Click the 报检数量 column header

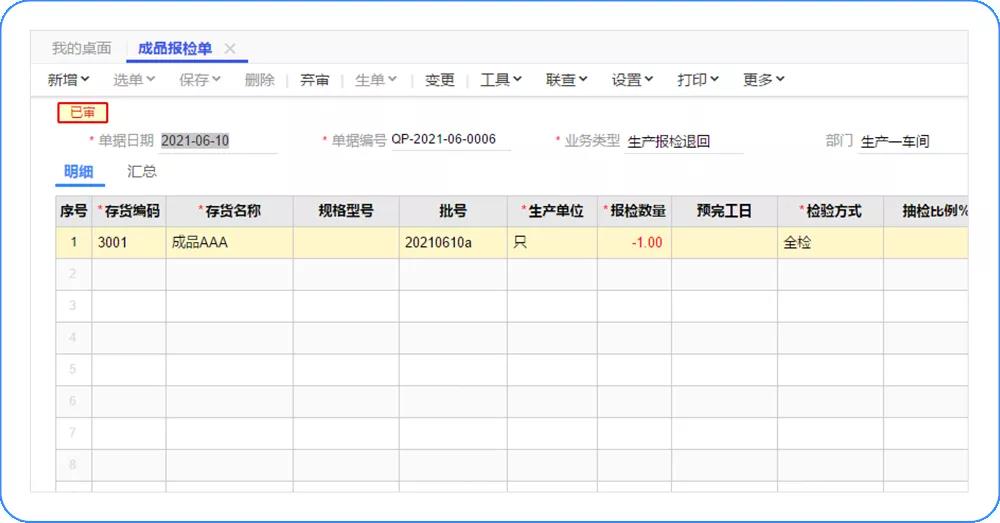635,211
